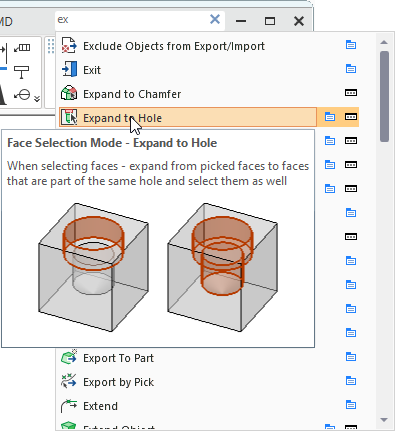Select the circle dimension tool icon
This screenshot has height=431, width=395.
(22, 95)
